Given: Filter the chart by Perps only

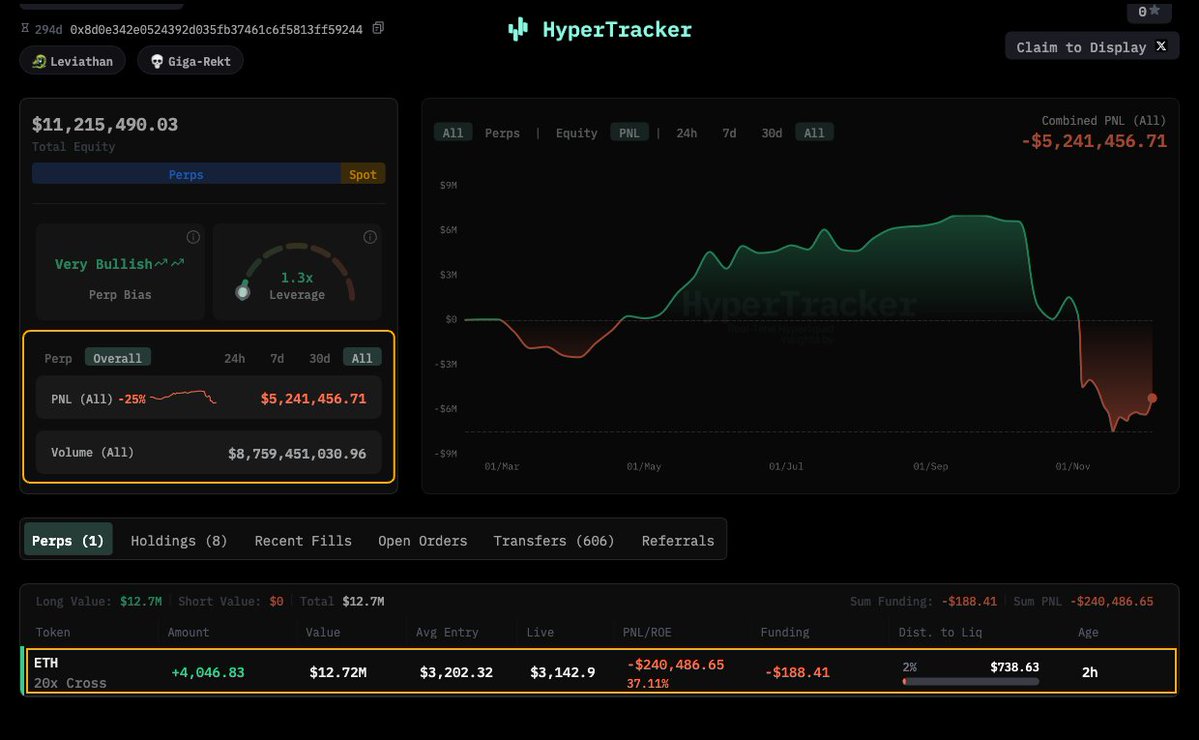Looking at the screenshot, I should pos(502,132).
